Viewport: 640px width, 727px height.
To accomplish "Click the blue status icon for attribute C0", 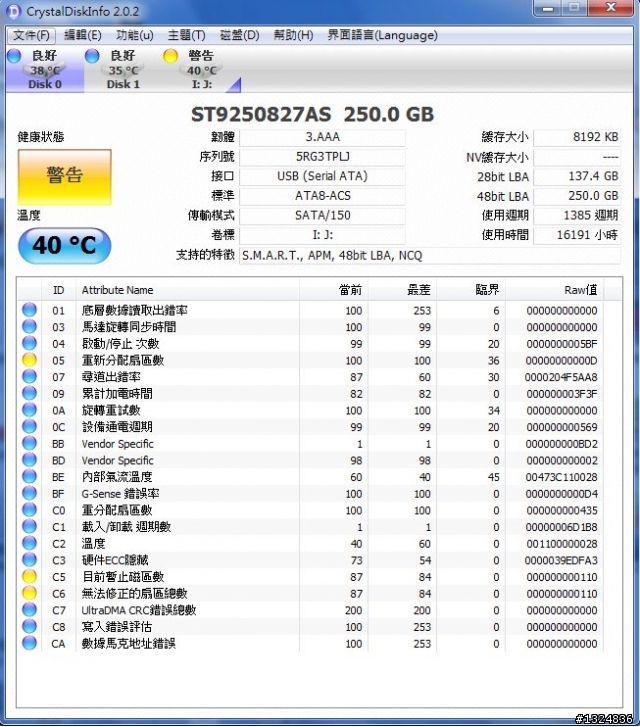I will click(x=29, y=510).
